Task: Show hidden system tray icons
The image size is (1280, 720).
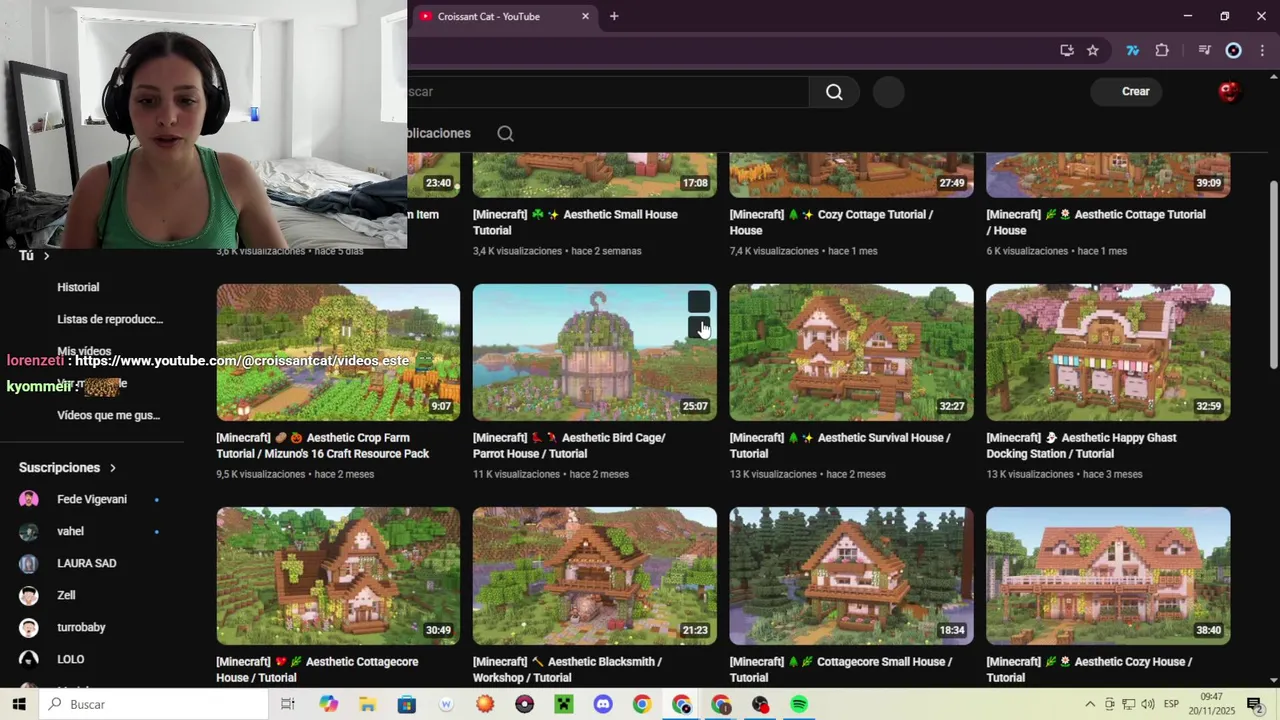Action: click(x=1090, y=704)
